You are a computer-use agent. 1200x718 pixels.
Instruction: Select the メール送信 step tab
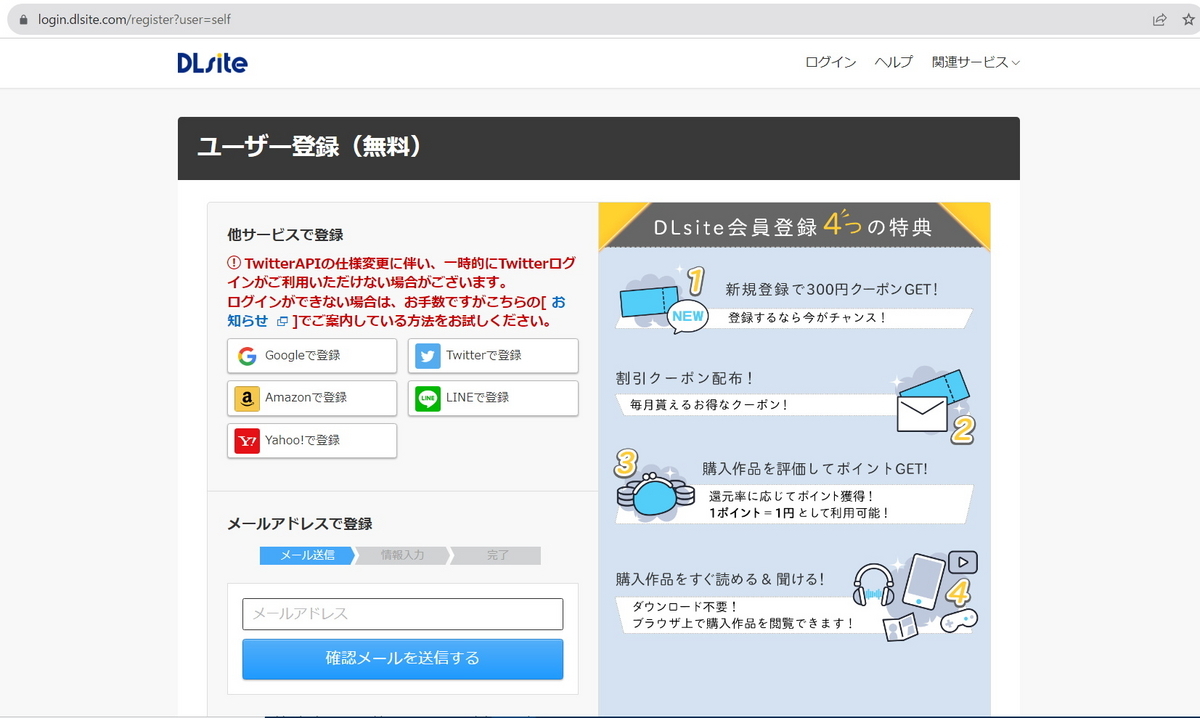[307, 555]
